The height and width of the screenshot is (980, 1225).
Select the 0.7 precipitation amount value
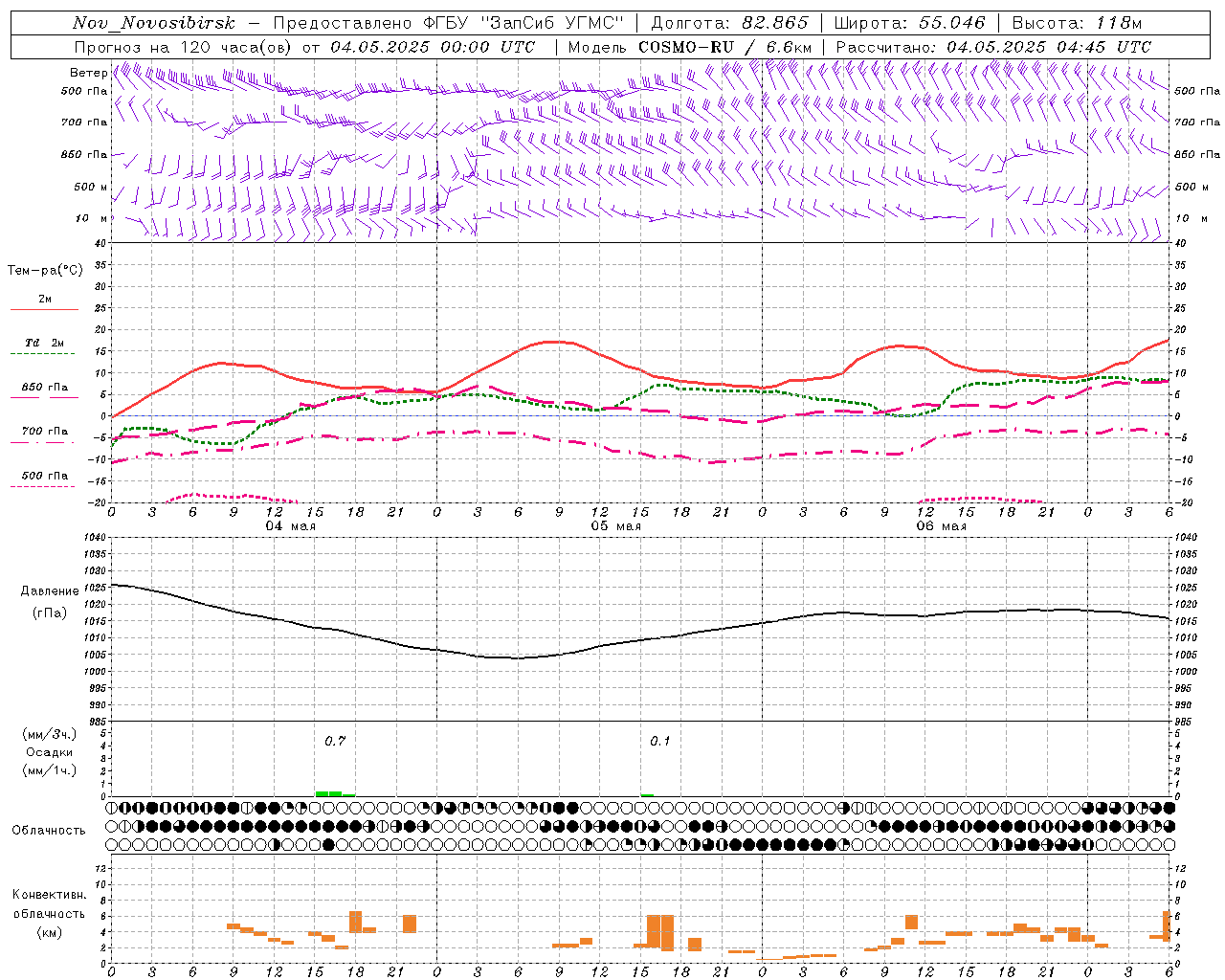pos(335,741)
